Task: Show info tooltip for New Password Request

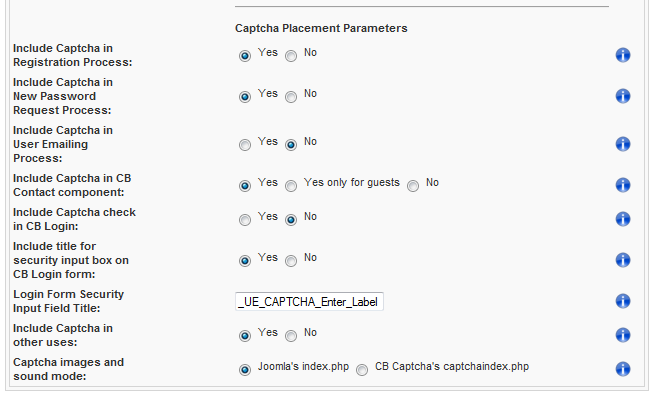Action: (x=622, y=96)
